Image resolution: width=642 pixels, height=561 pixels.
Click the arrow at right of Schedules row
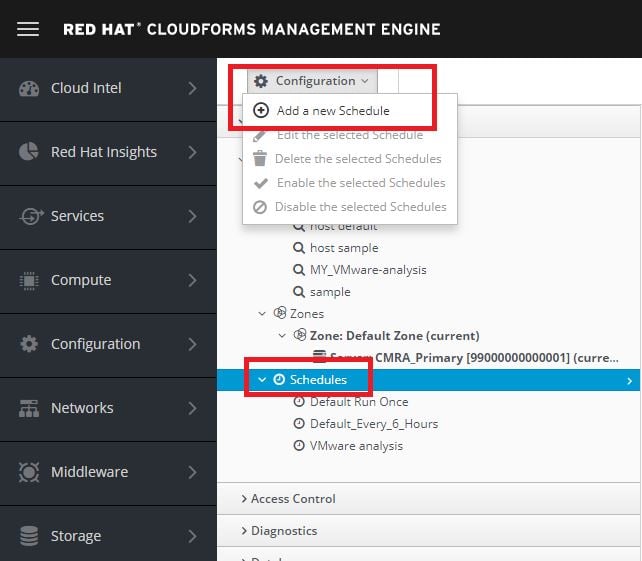(x=629, y=381)
